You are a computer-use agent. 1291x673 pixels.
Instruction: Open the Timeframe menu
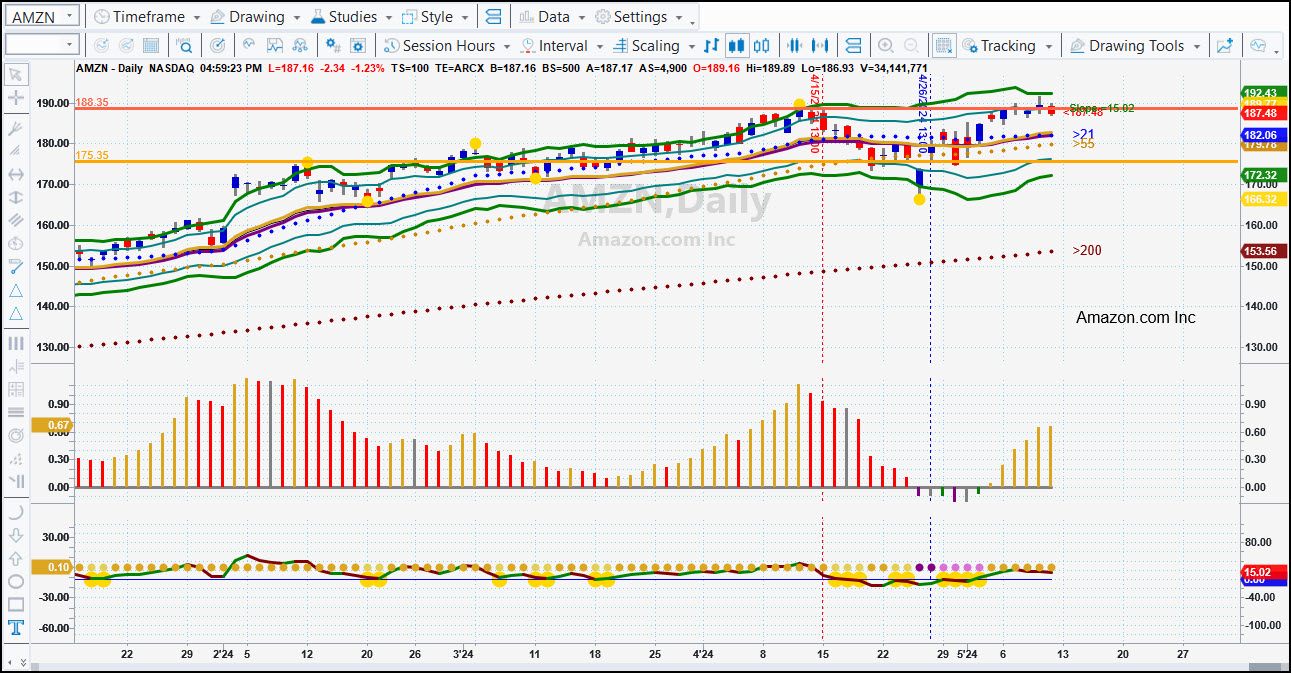click(x=142, y=17)
